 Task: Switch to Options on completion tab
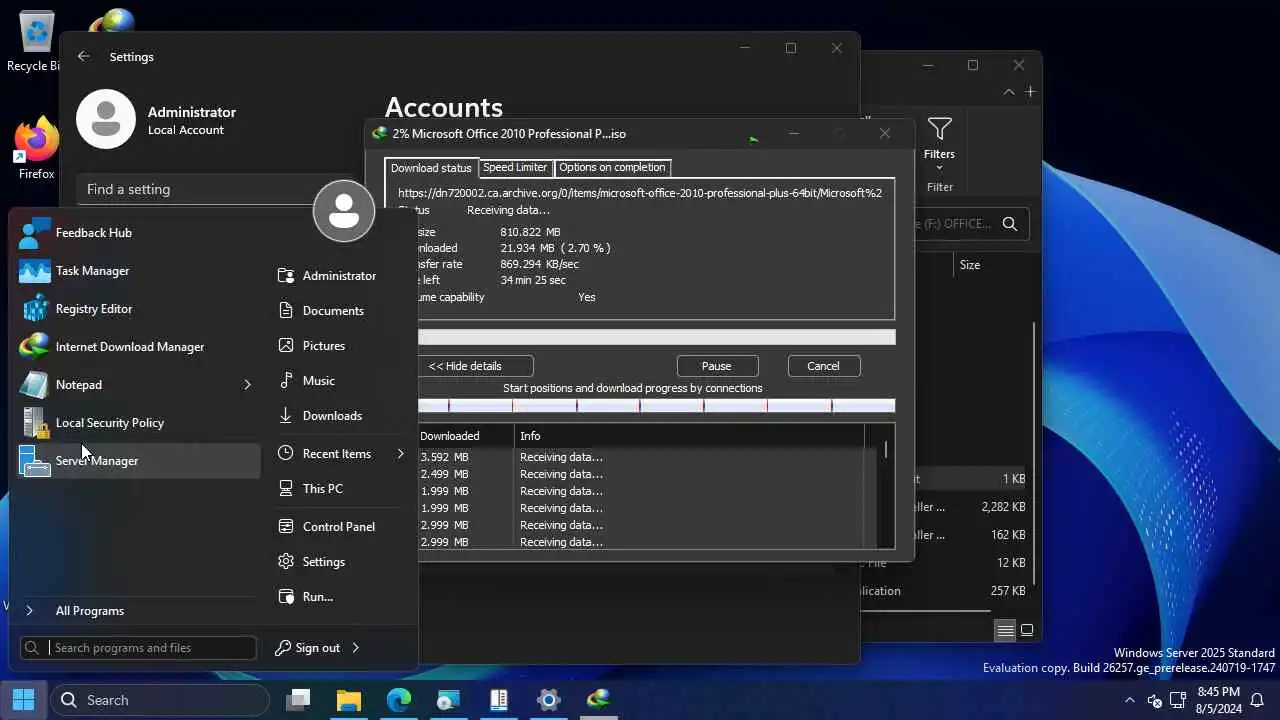(612, 167)
